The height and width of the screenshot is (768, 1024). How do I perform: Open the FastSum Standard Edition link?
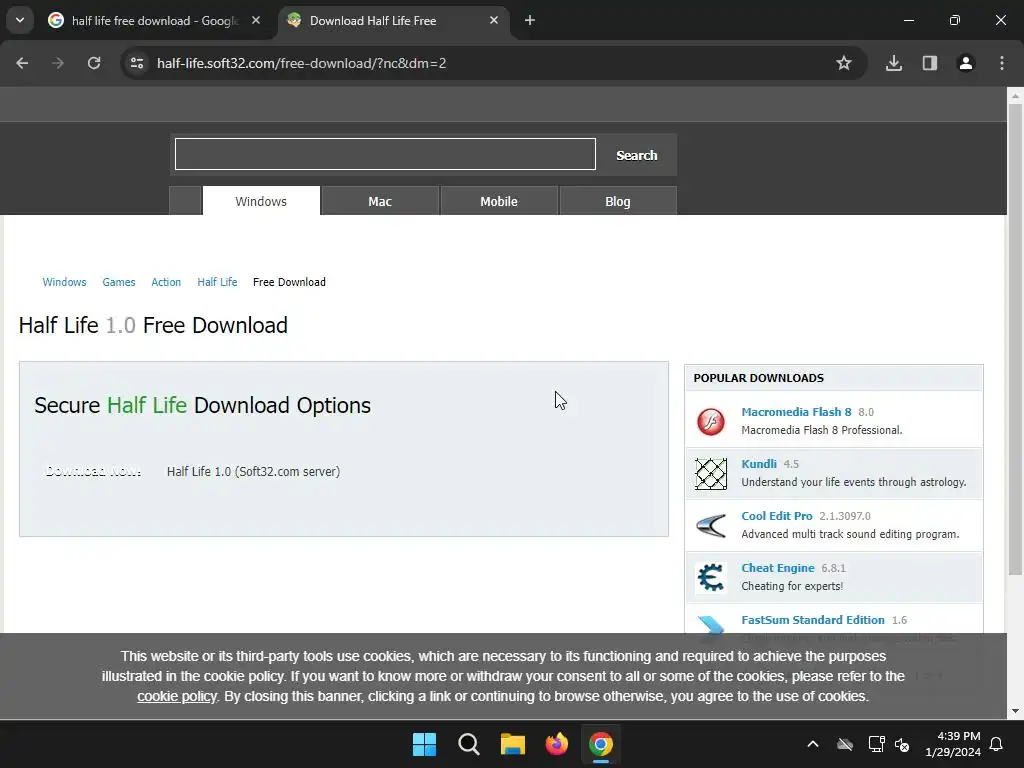[x=813, y=620]
